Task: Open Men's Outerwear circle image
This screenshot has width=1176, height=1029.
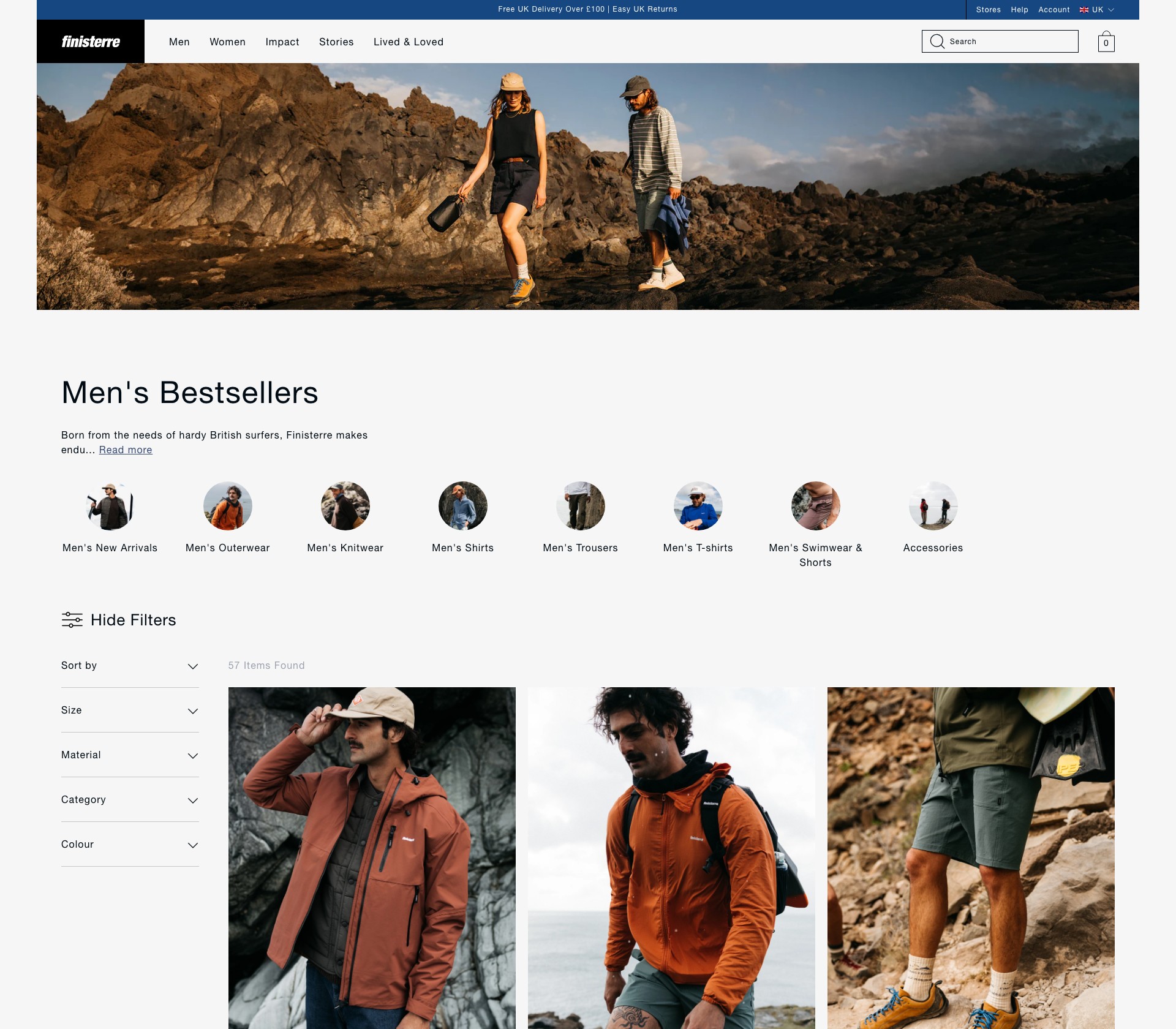Action: pos(228,506)
